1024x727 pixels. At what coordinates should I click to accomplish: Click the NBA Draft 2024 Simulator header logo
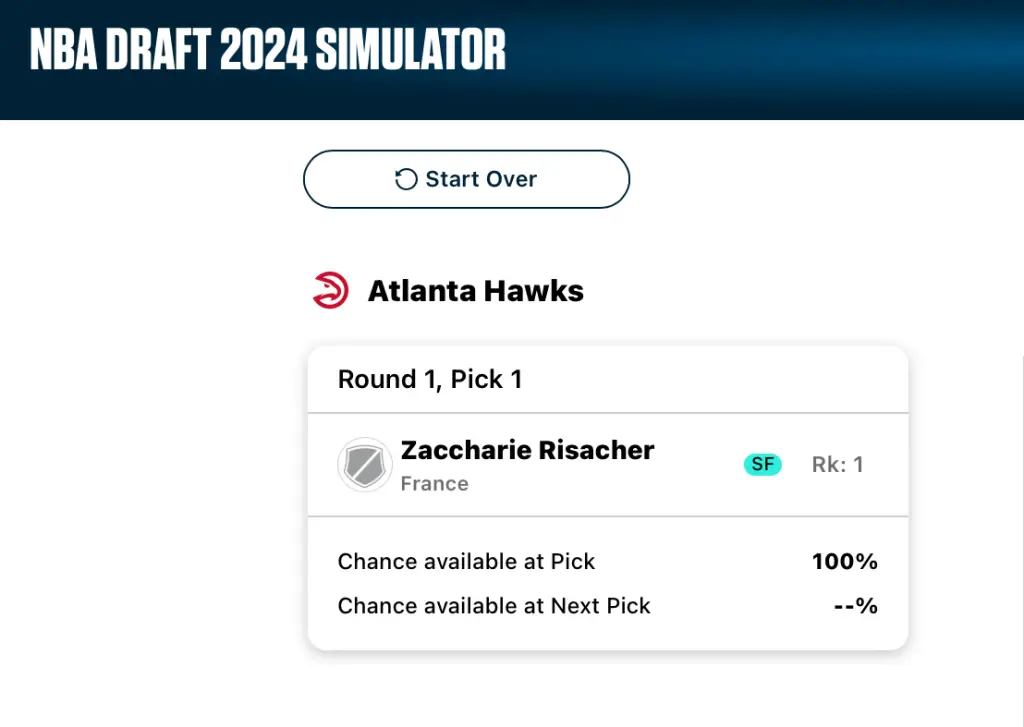coord(265,48)
